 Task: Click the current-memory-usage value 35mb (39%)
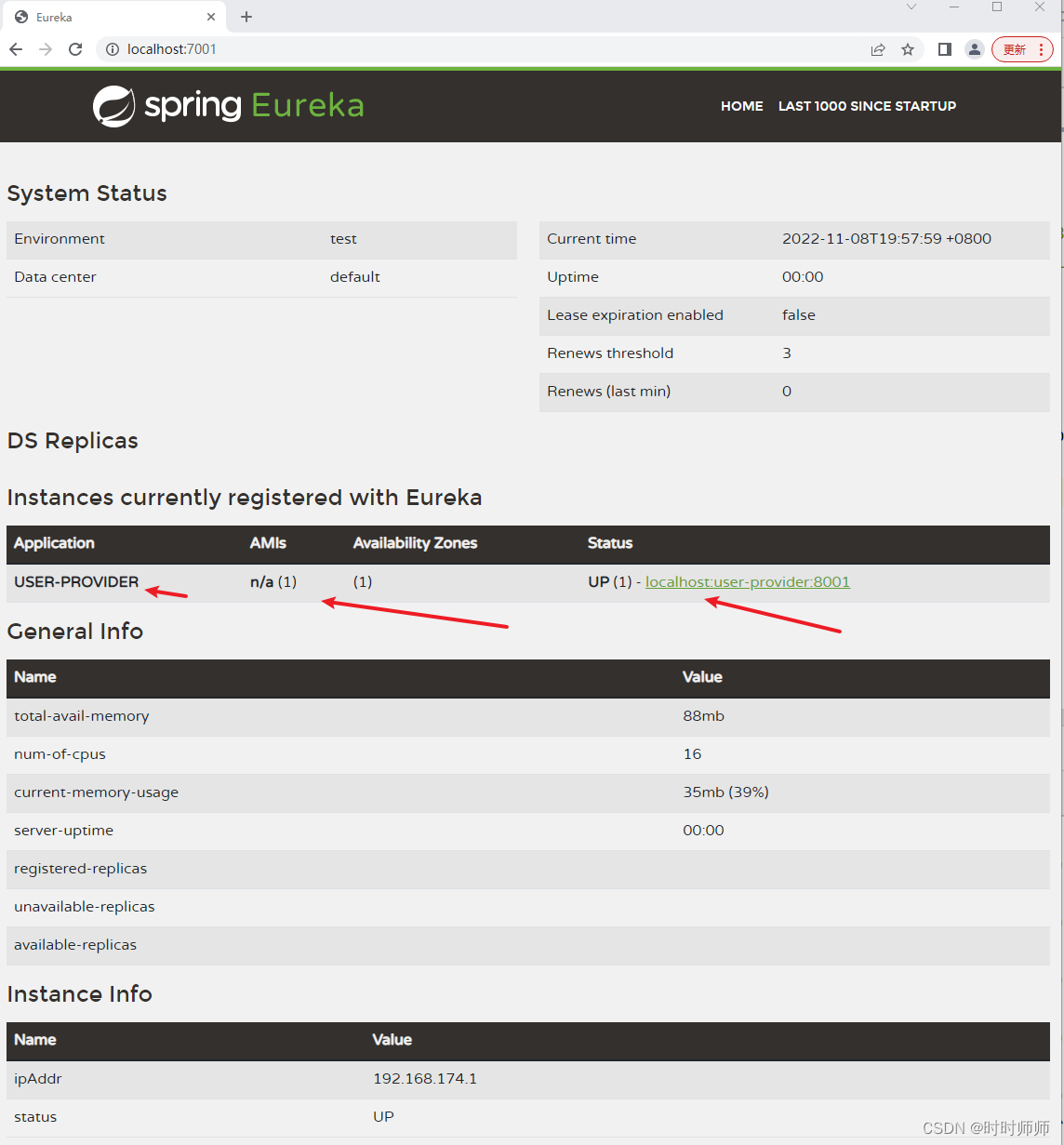[x=725, y=792]
